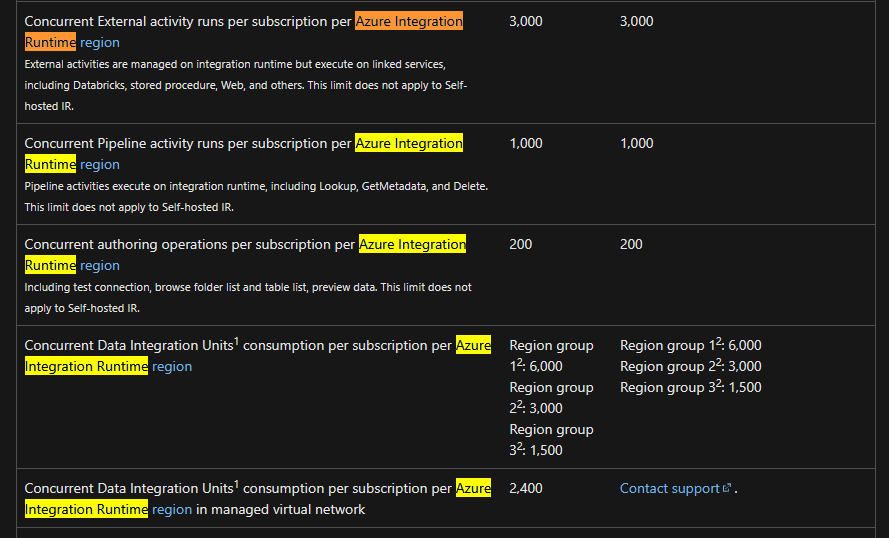Click the orange-highlighted 'Azure Integration' text
This screenshot has width=889, height=538.
coord(409,22)
